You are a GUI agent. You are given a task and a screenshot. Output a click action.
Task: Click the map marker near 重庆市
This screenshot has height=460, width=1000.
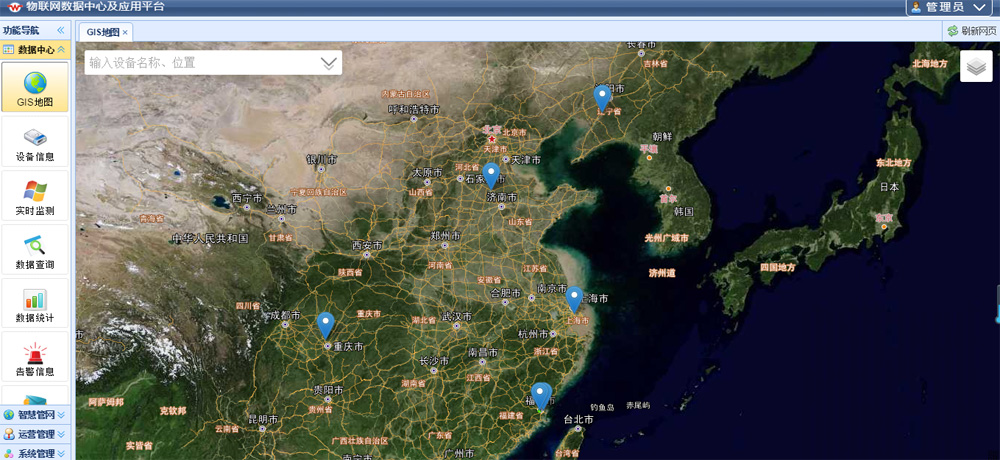(x=325, y=324)
